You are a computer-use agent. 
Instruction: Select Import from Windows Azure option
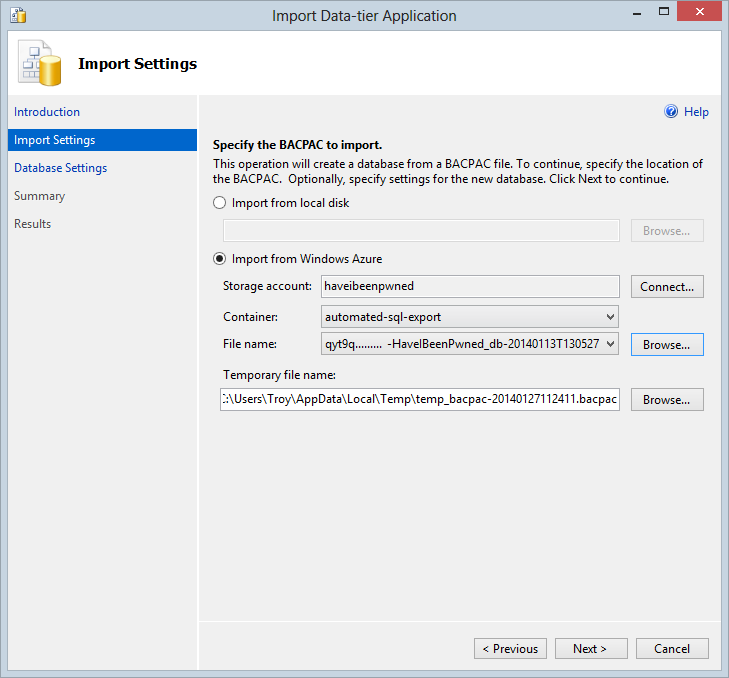point(222,259)
